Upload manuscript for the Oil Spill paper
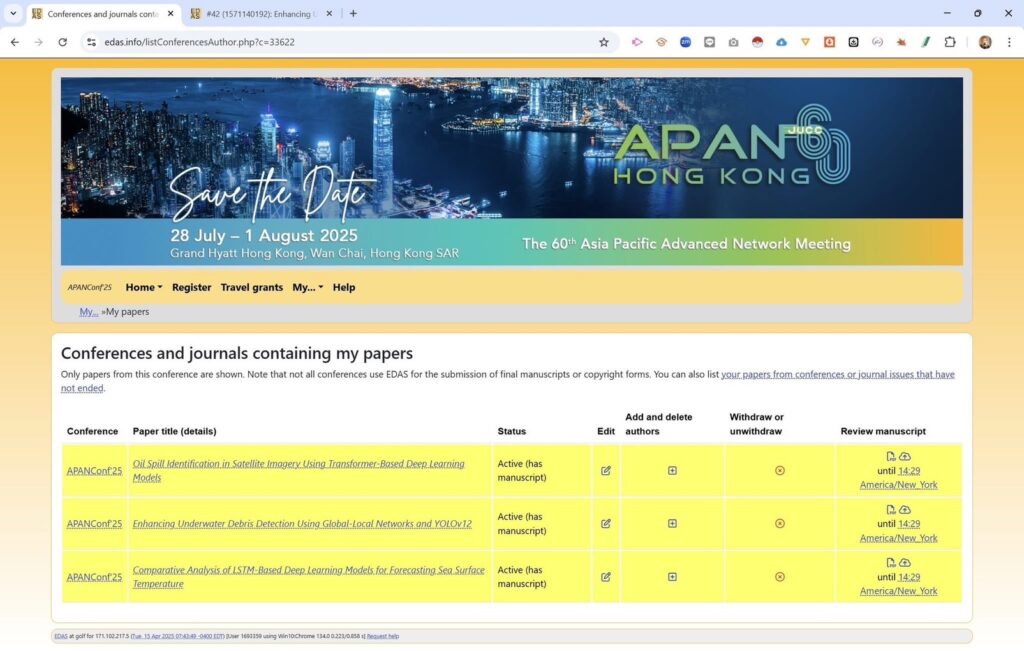The image size is (1024, 651). point(905,457)
